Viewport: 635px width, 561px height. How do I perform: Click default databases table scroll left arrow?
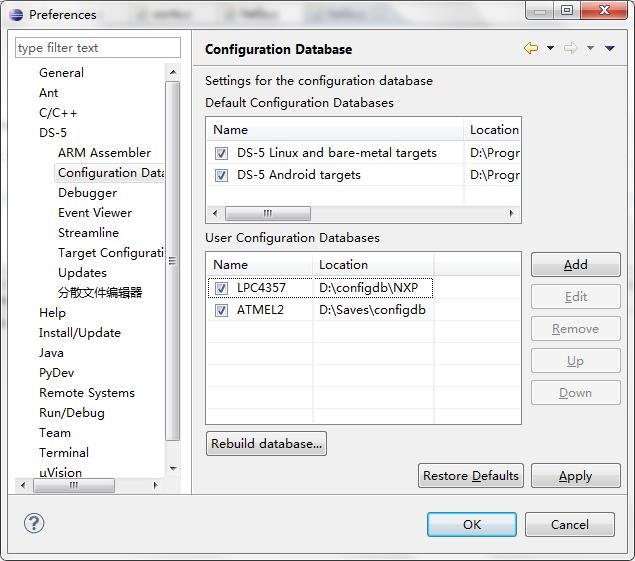pyautogui.click(x=215, y=213)
